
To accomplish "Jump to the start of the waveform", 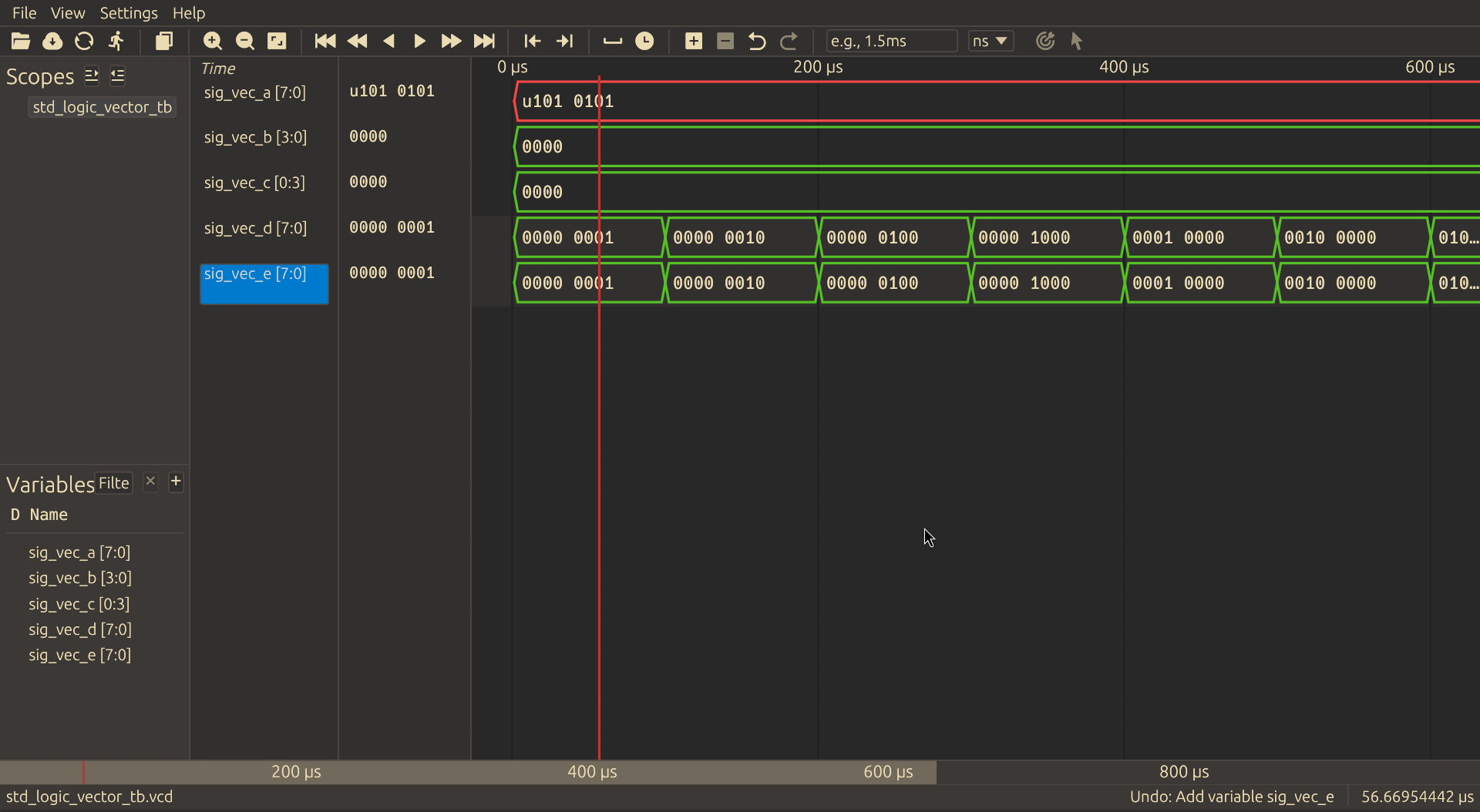I will (325, 41).
